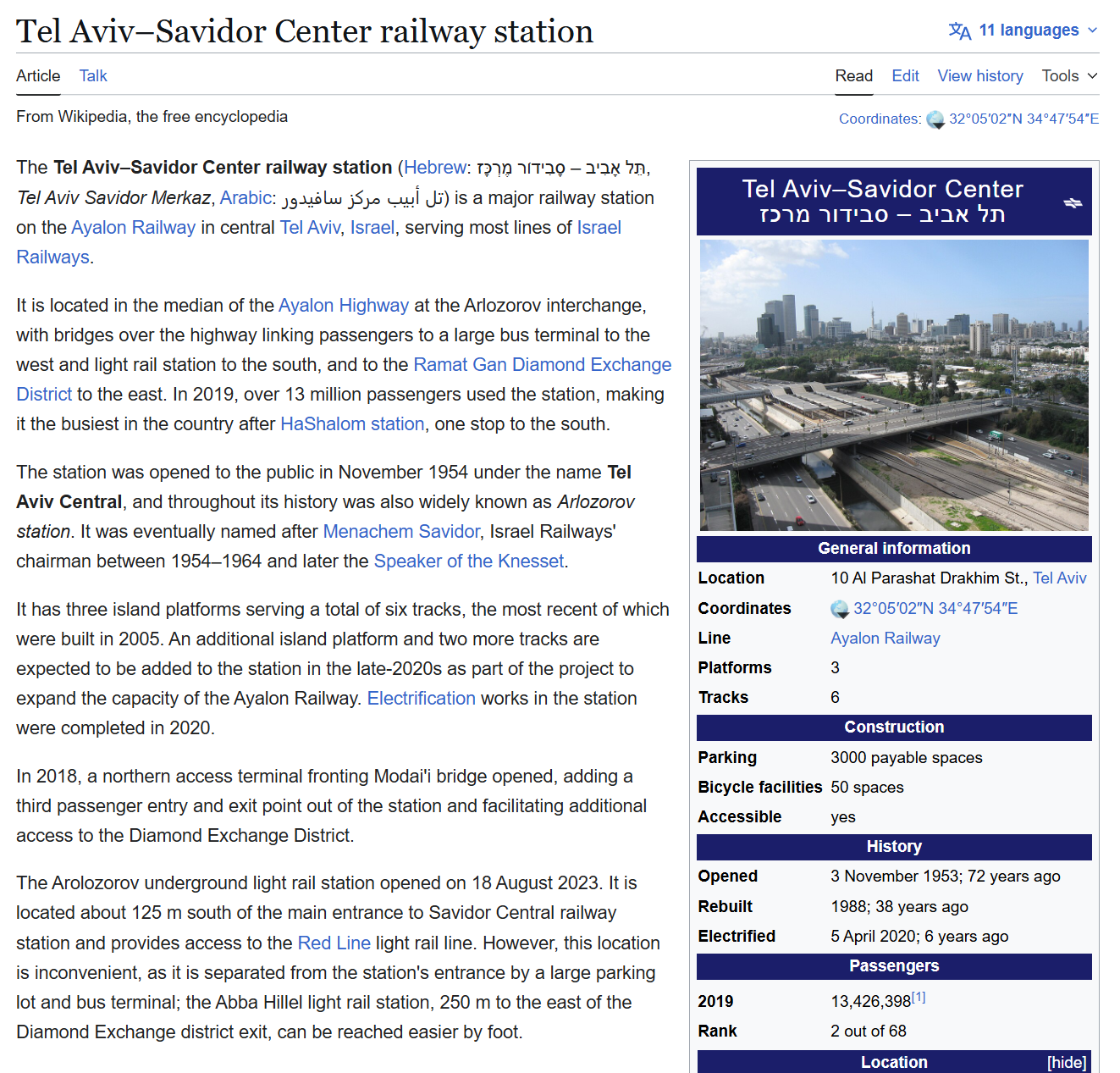
Task: Open Ramat Gan Diamond Exchange District link
Action: 542,365
